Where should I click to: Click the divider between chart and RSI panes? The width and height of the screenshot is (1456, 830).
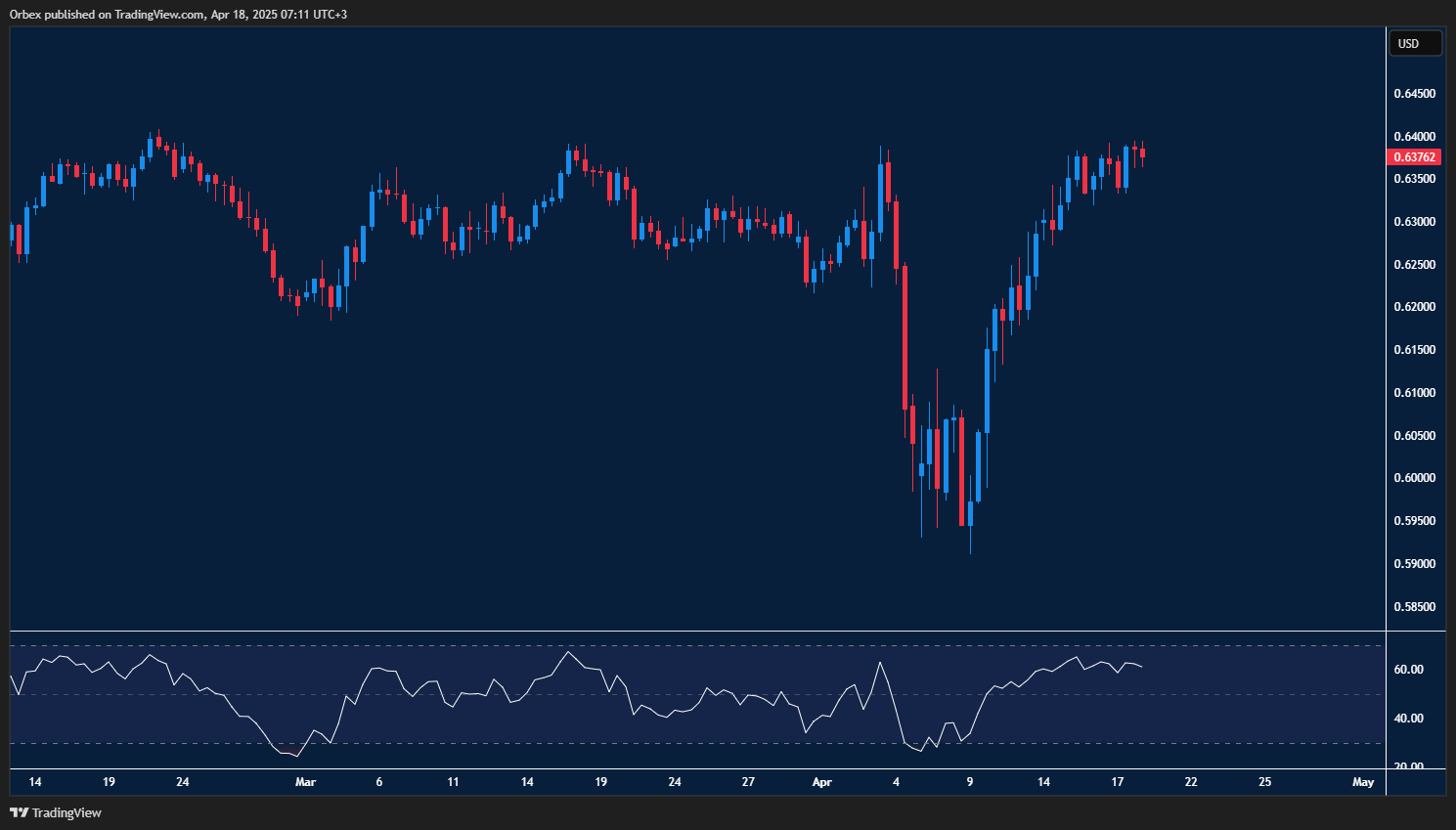[684, 631]
